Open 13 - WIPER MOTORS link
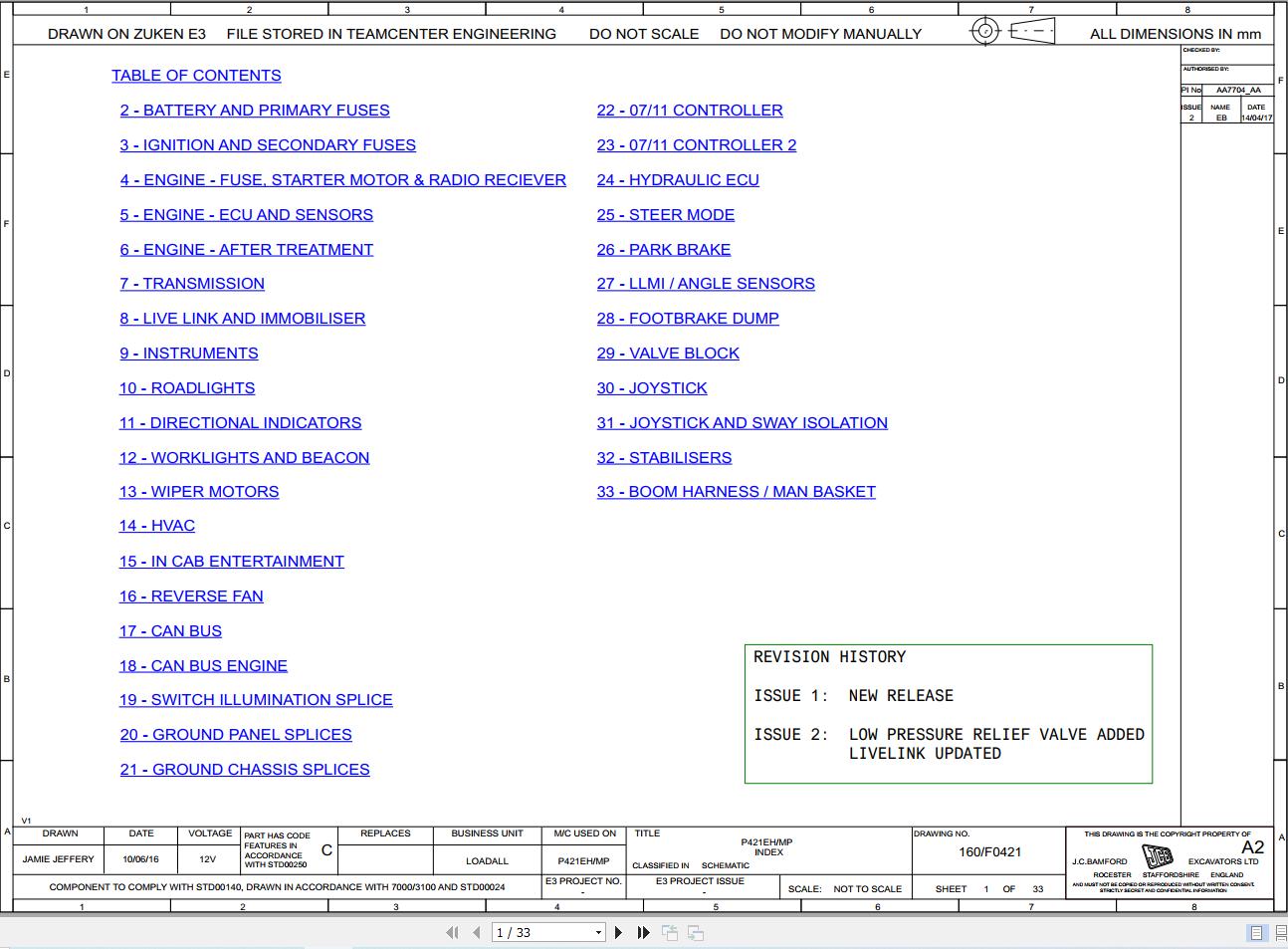 coord(199,492)
